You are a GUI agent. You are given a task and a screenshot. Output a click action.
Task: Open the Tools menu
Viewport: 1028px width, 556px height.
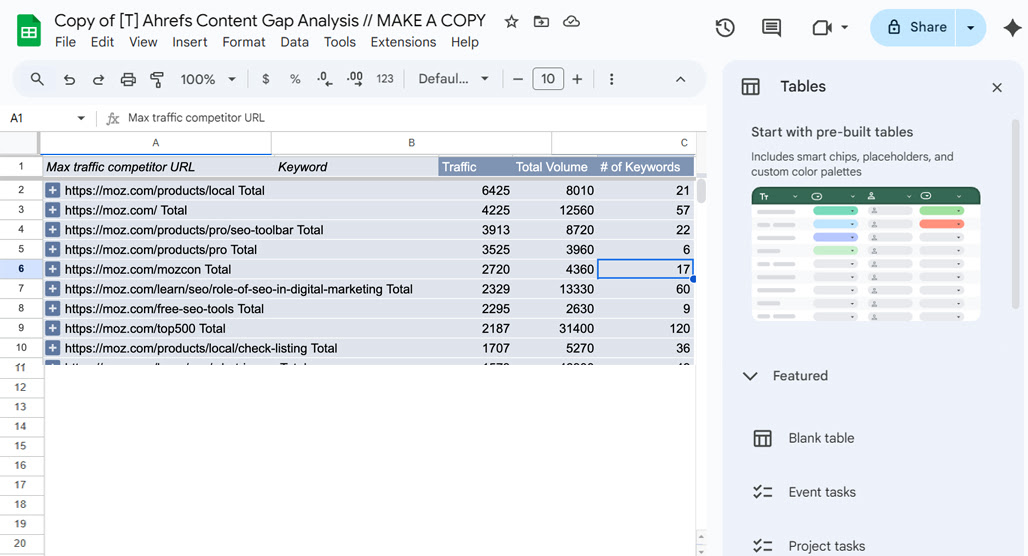pyautogui.click(x=340, y=42)
